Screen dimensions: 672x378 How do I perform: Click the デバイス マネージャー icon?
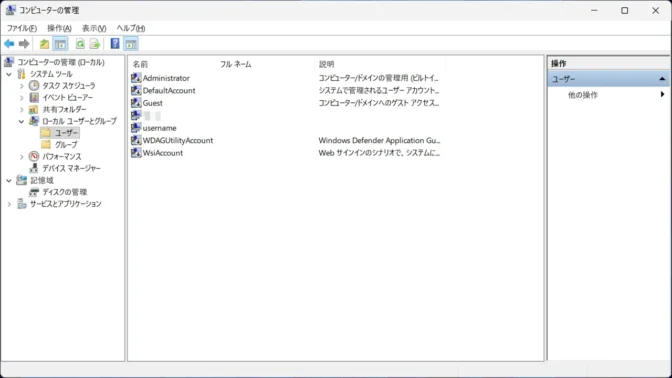pyautogui.click(x=33, y=168)
